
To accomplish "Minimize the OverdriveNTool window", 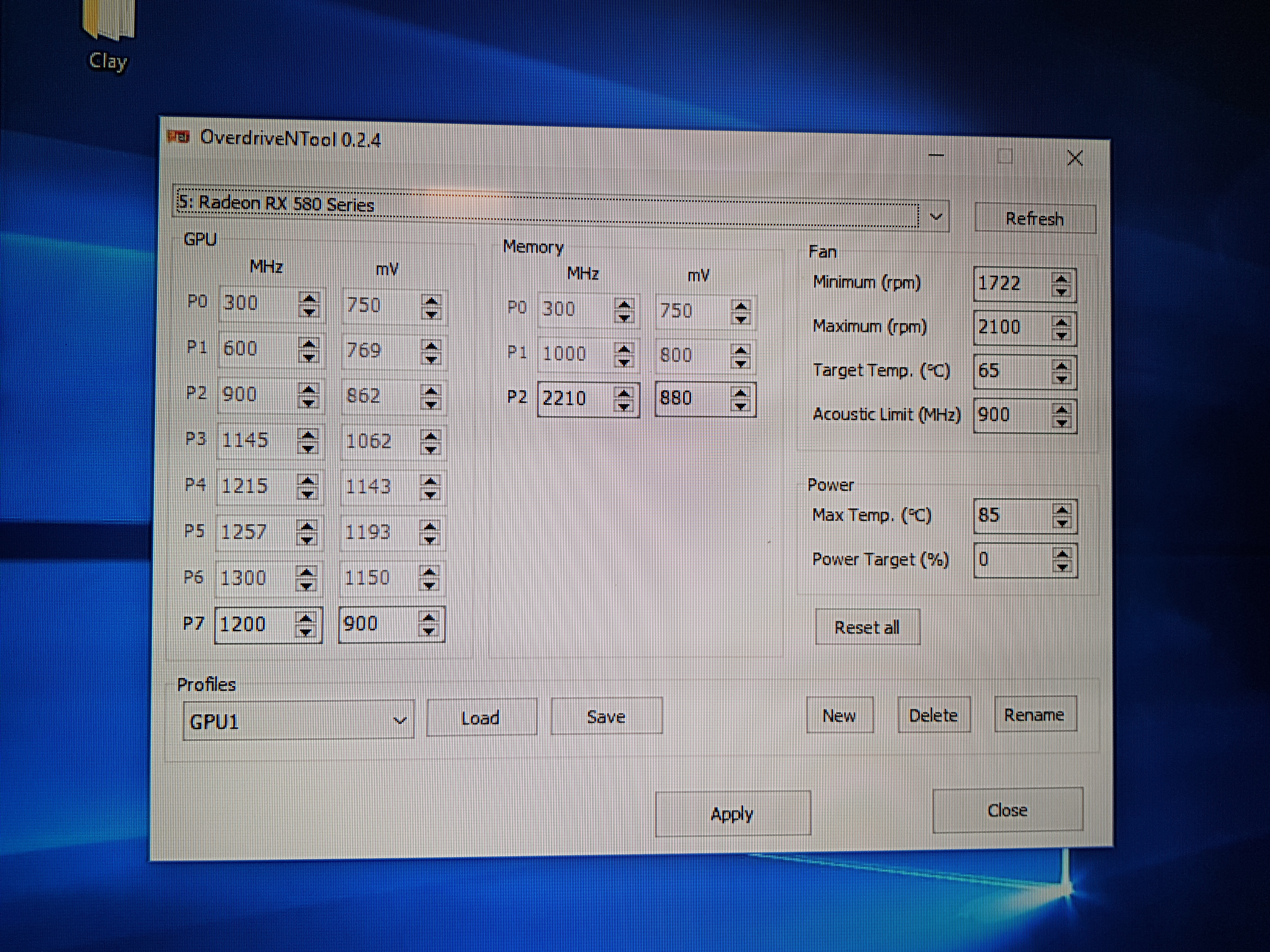I will click(936, 155).
